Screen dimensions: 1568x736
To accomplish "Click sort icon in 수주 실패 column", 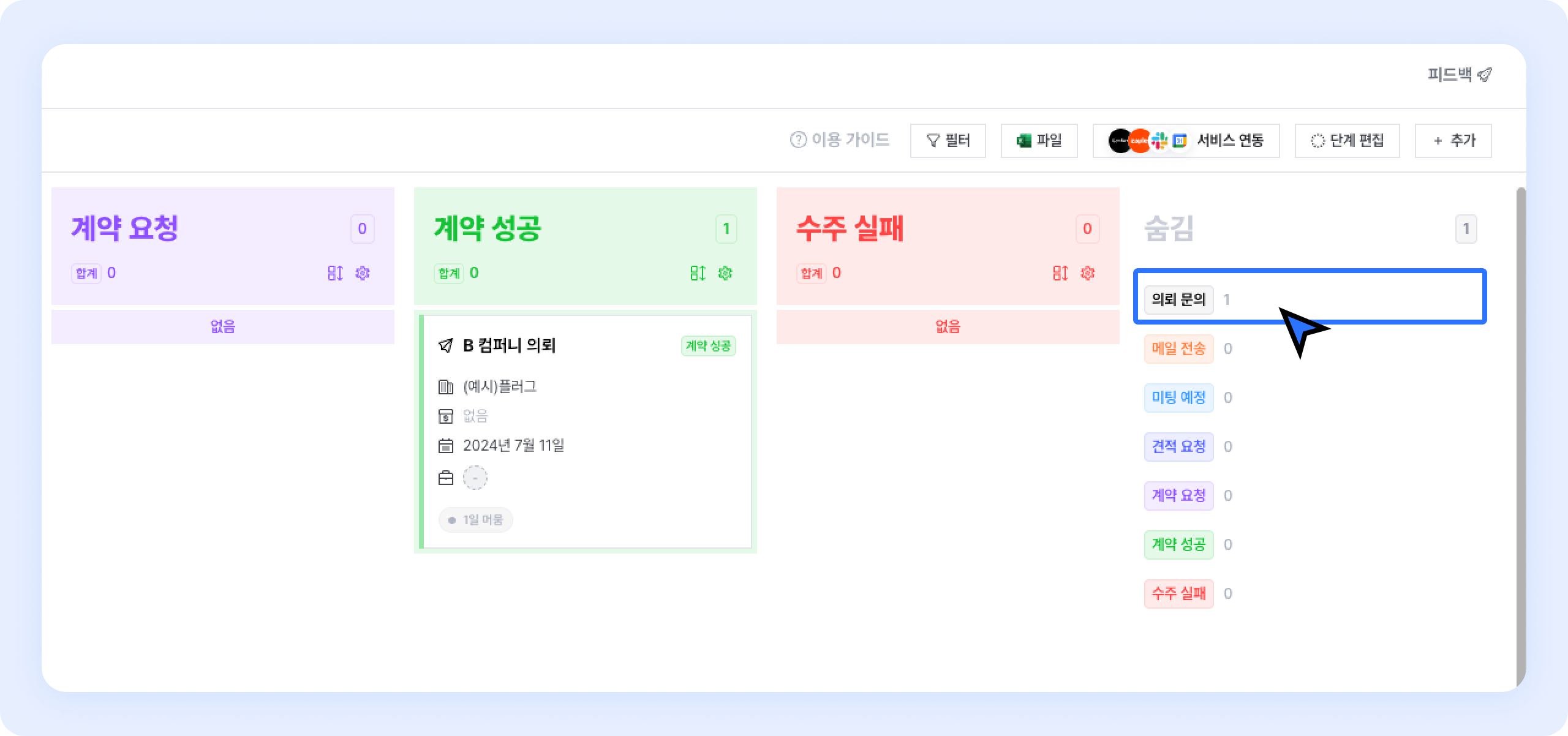I will click(x=1060, y=273).
